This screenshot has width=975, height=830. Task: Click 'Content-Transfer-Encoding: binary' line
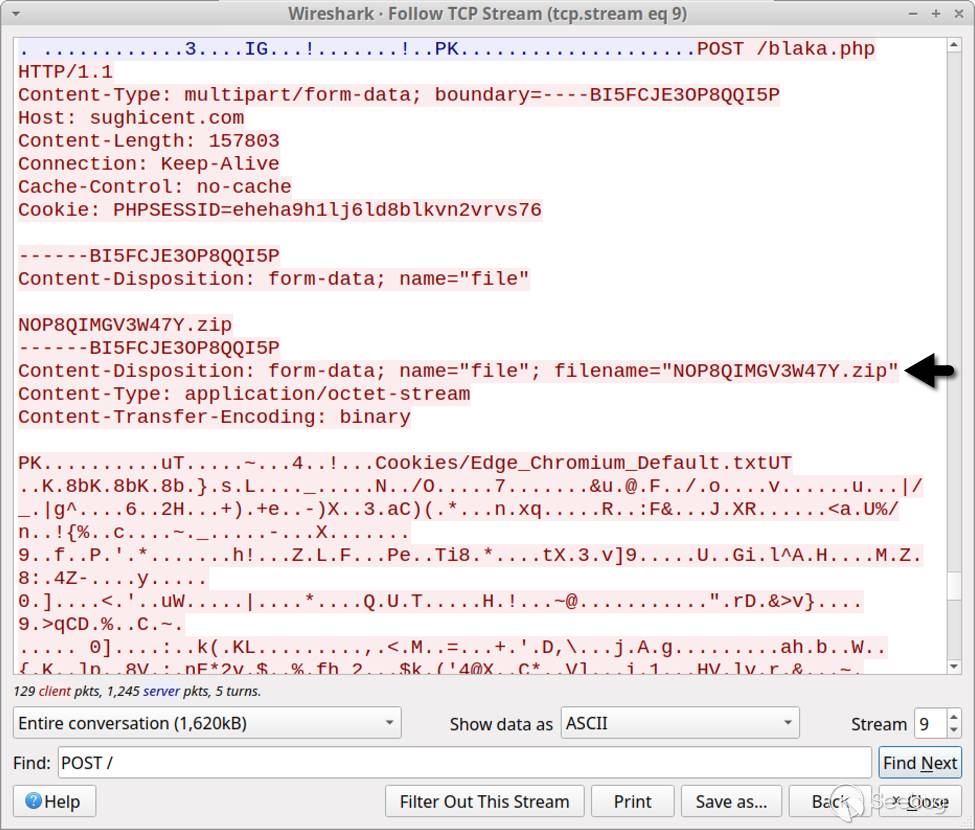click(215, 417)
